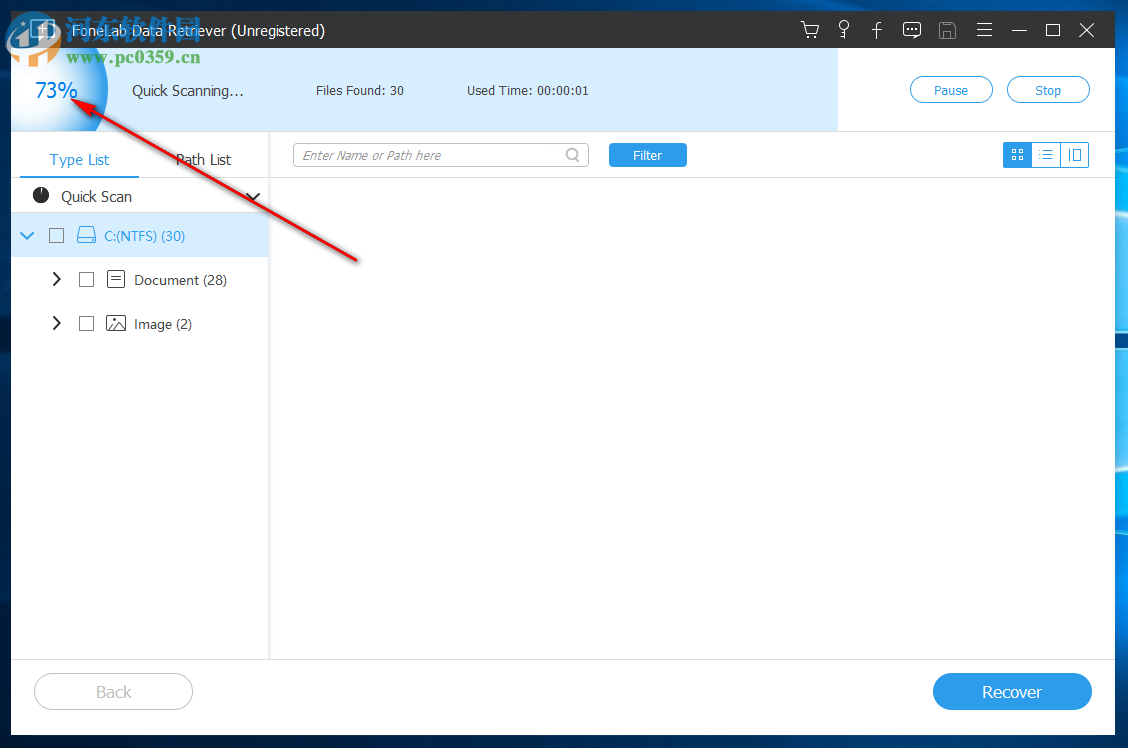1128x748 pixels.
Task: Collapse the C:(NTFS) drive node
Action: 26,235
